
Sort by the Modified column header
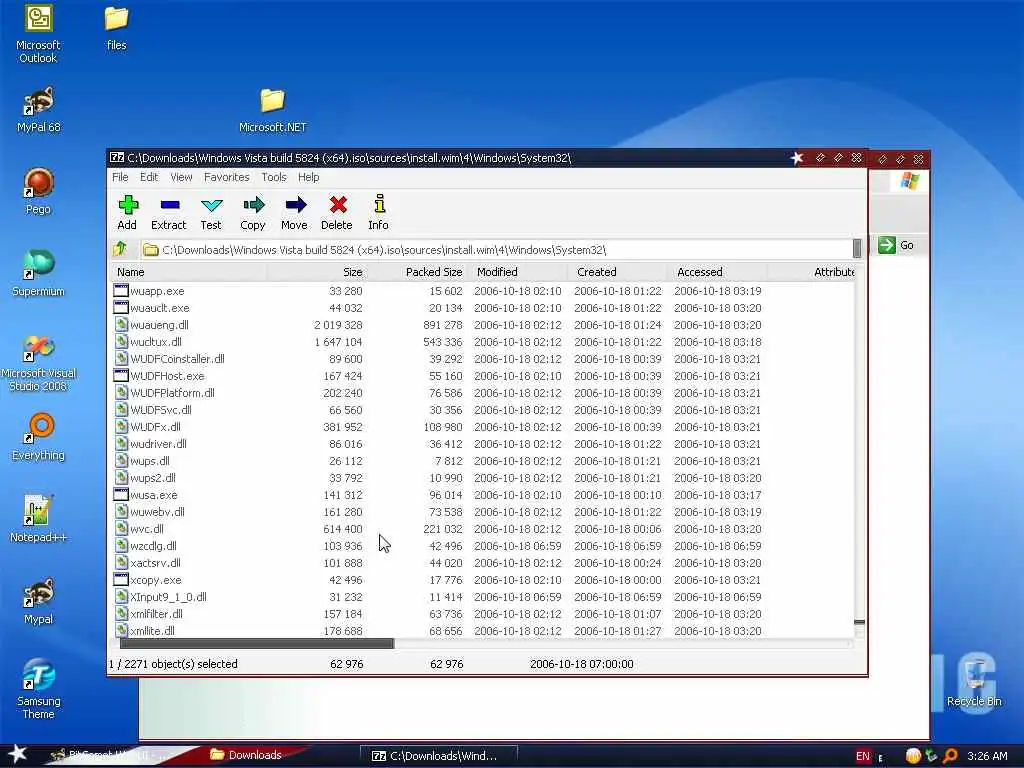[x=517, y=272]
